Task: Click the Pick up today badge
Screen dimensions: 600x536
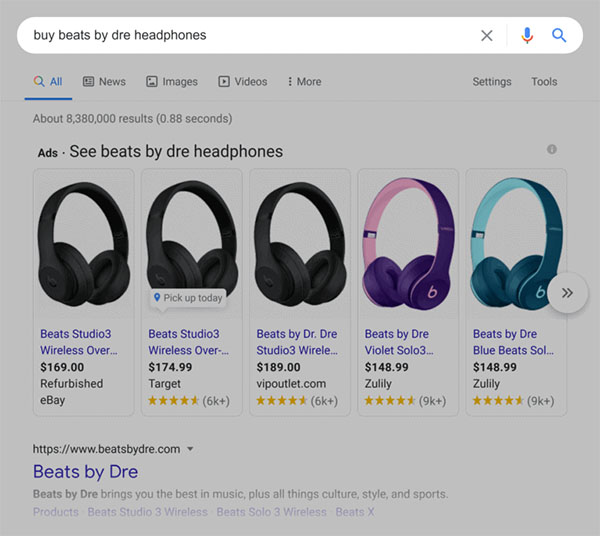Action: coord(188,298)
